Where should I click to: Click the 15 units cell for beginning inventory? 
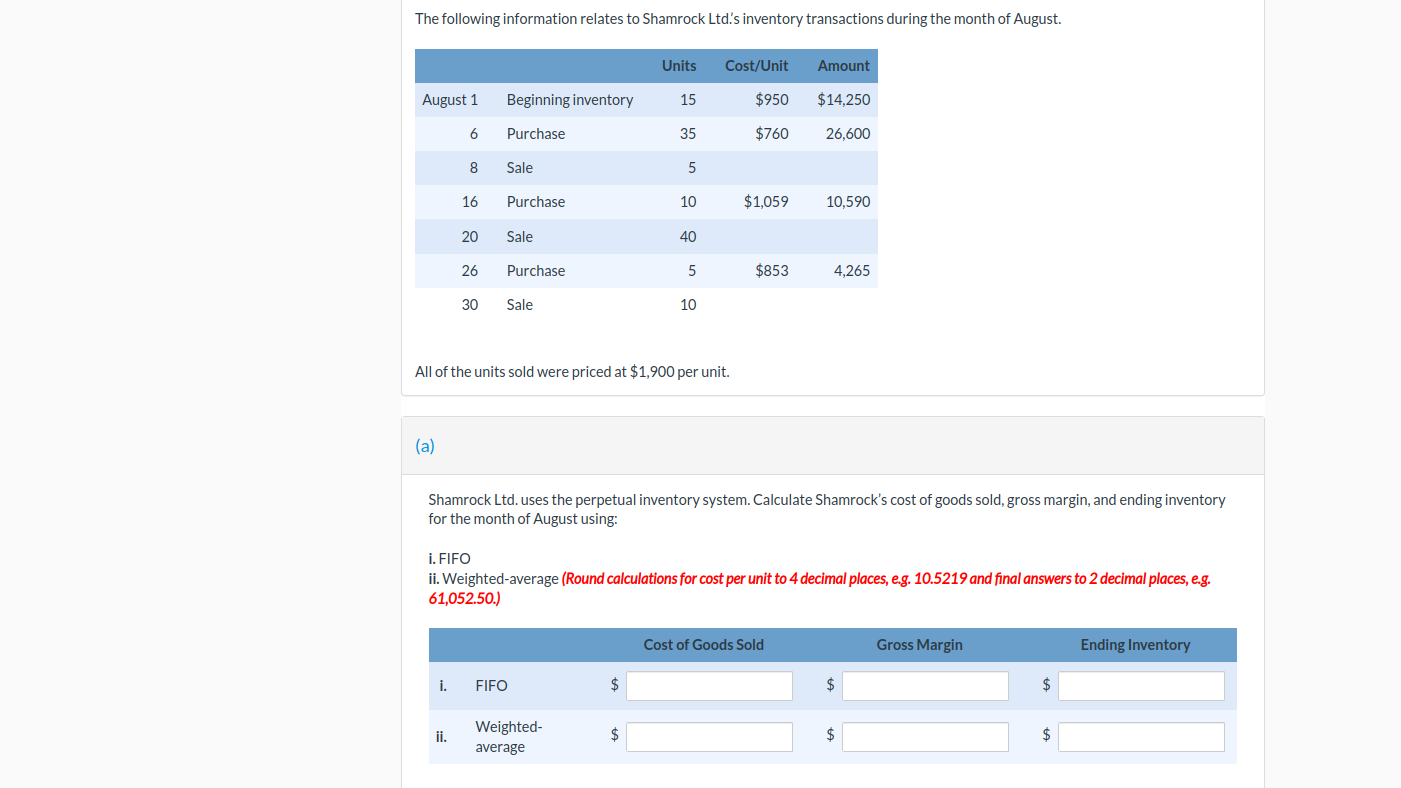click(688, 100)
